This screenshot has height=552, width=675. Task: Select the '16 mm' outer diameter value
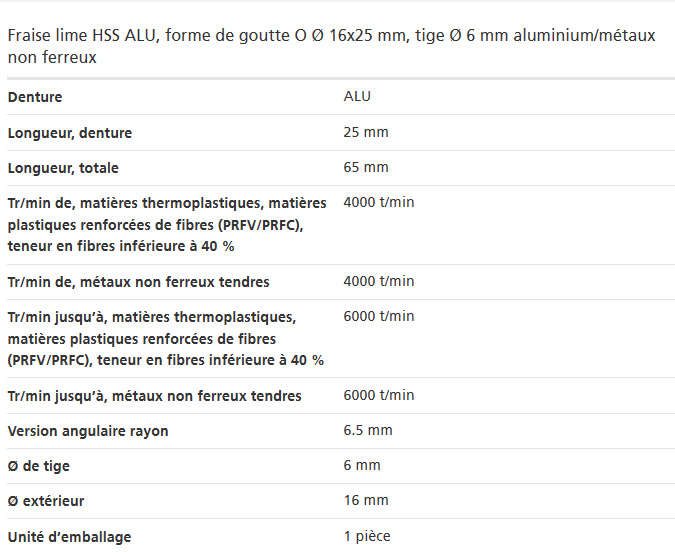point(366,500)
